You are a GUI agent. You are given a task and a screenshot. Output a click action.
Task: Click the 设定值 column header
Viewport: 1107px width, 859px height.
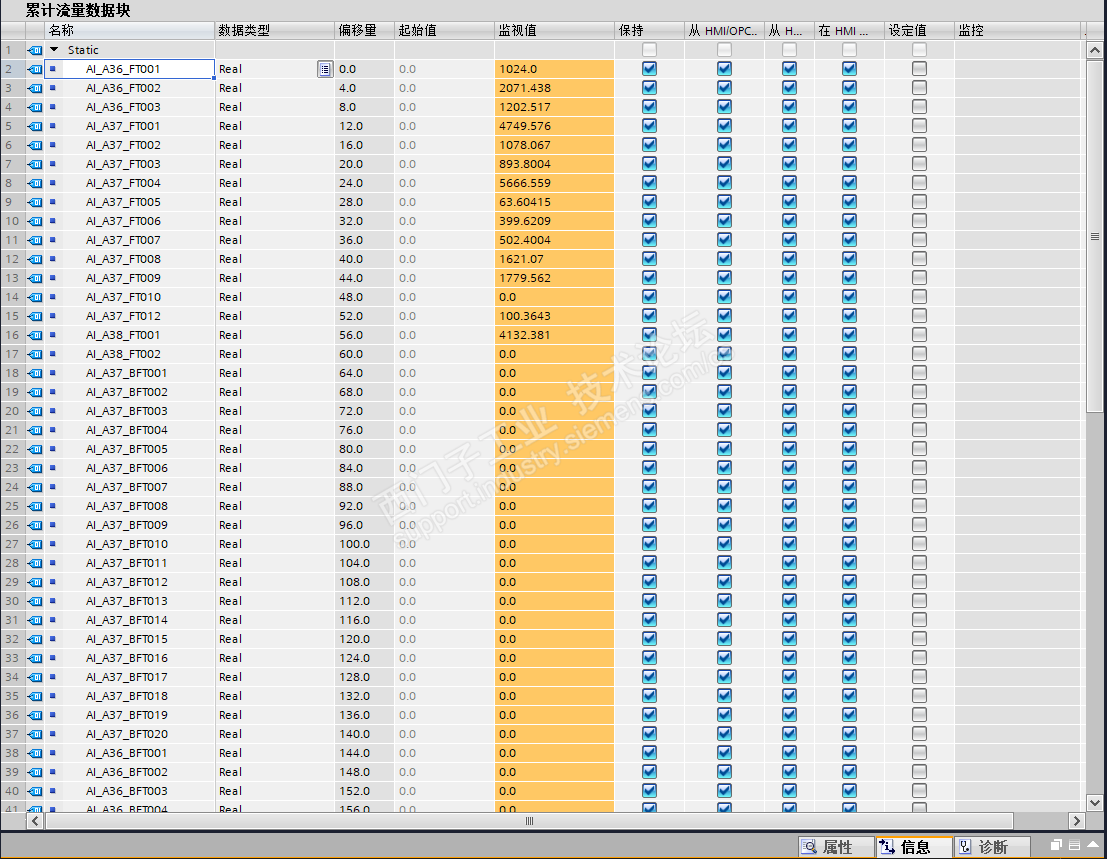coord(919,30)
